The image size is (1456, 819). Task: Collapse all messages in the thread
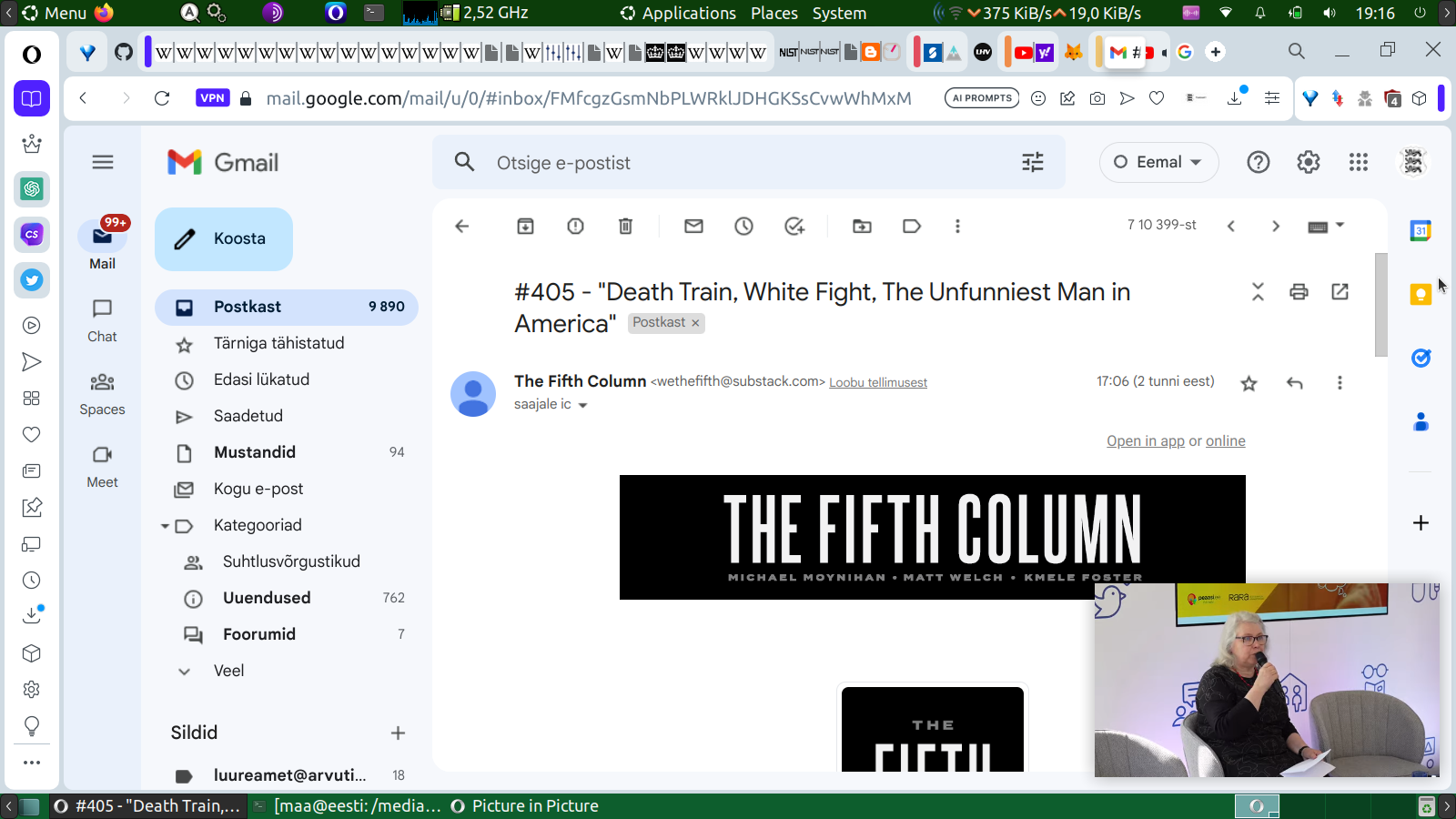(1259, 292)
